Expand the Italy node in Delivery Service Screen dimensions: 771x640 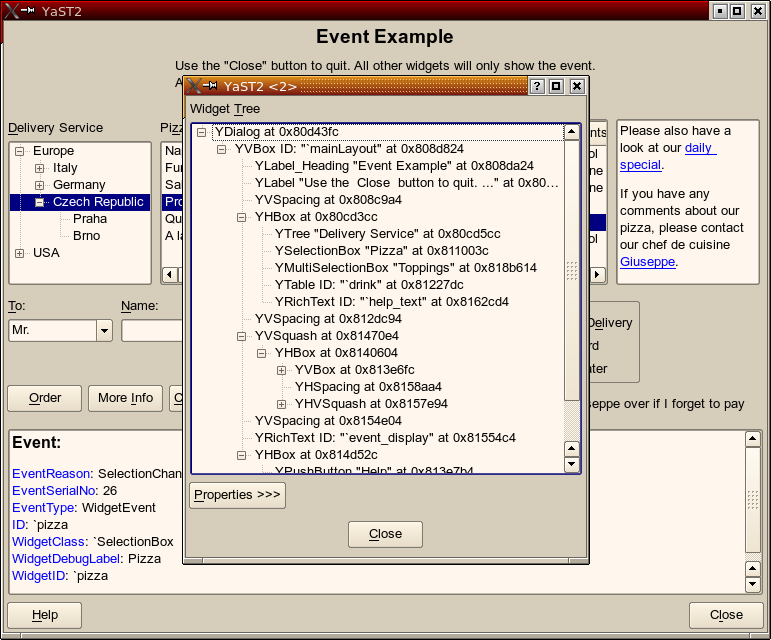coord(40,168)
